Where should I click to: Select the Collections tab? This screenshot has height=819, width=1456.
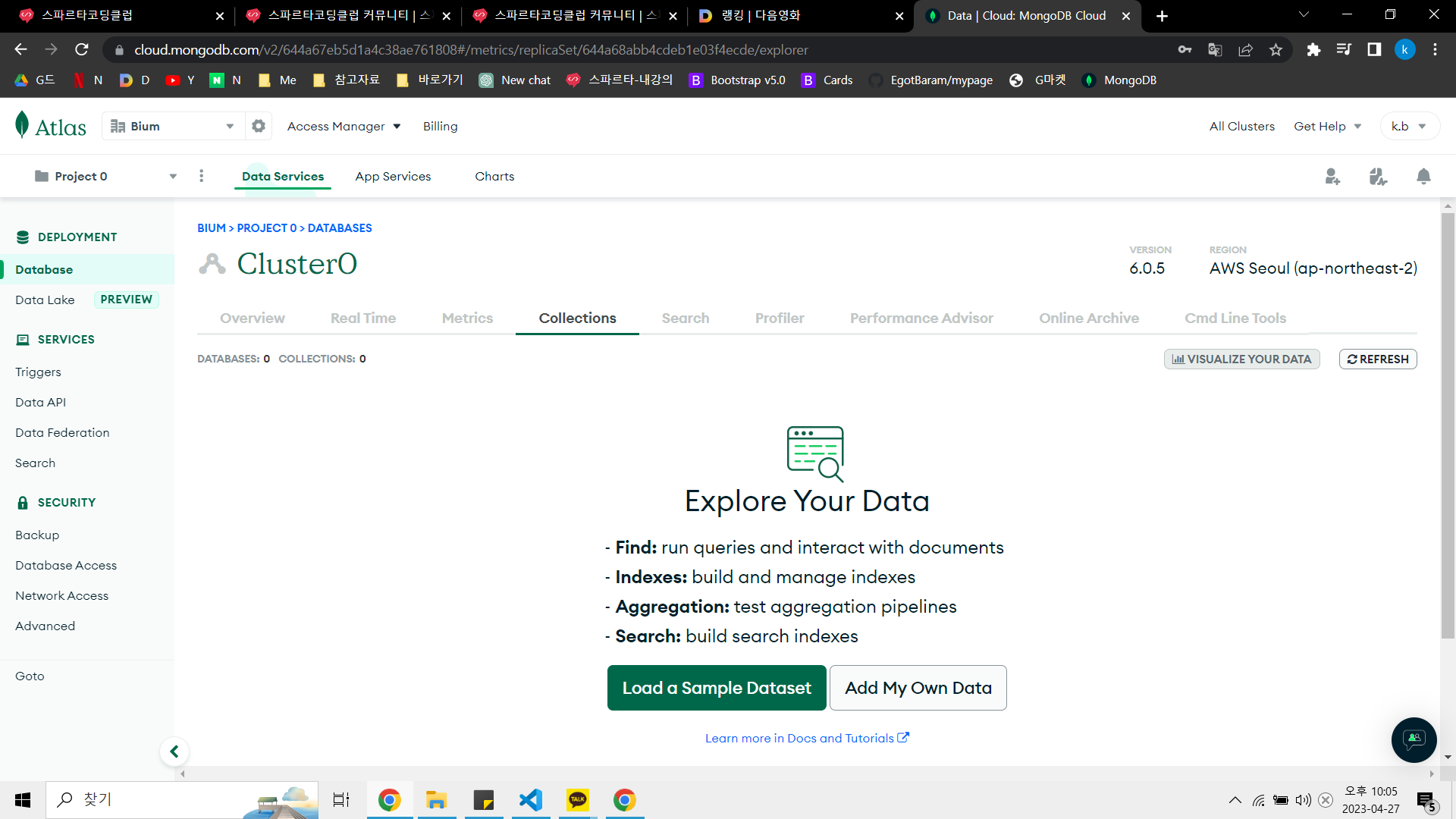pyautogui.click(x=577, y=318)
